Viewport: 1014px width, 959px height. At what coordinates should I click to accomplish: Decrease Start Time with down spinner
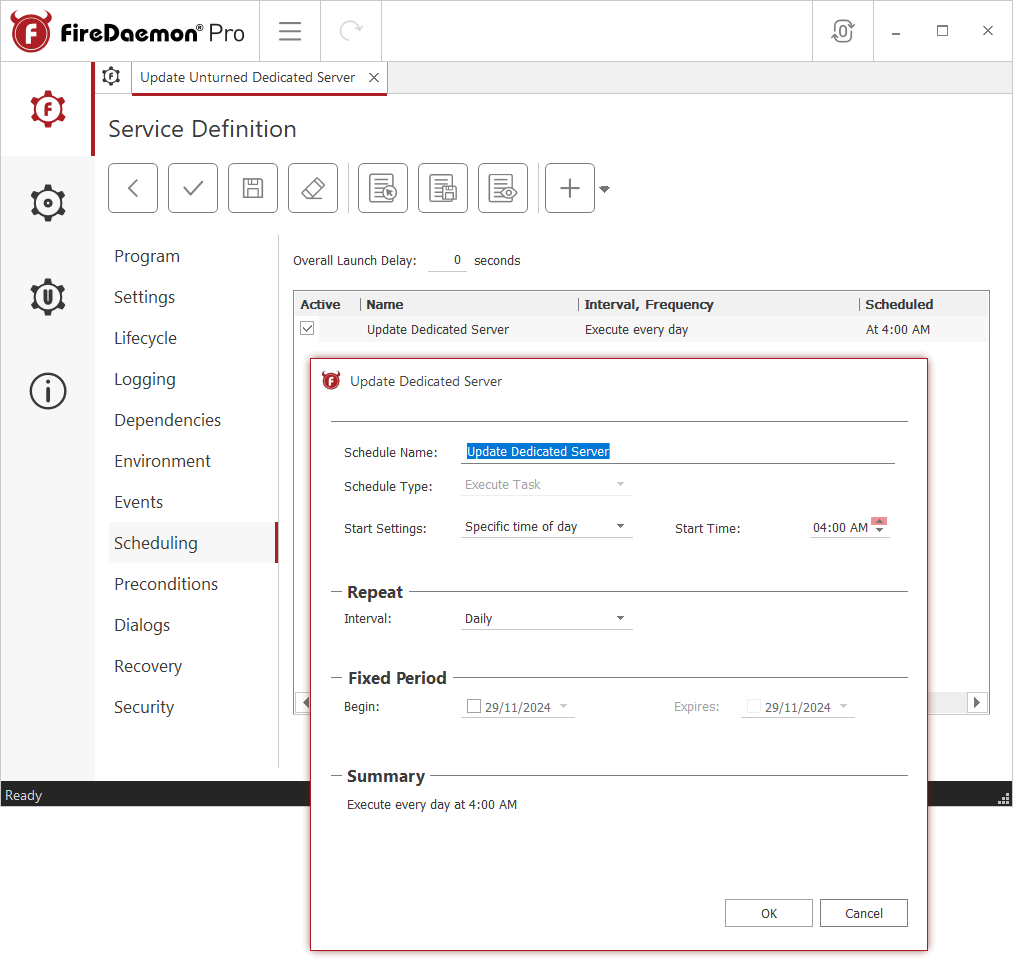pyautogui.click(x=879, y=530)
